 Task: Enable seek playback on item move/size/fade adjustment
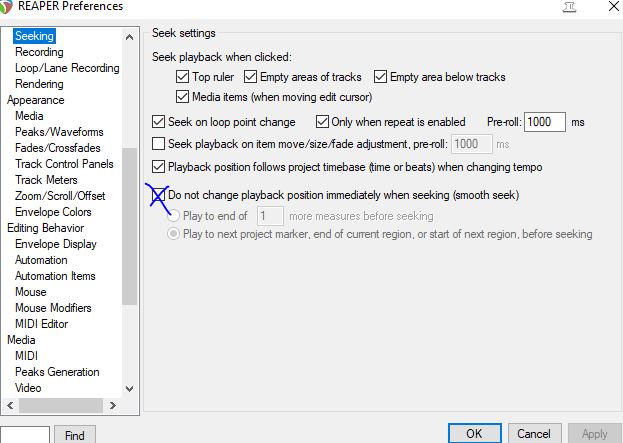(159, 143)
